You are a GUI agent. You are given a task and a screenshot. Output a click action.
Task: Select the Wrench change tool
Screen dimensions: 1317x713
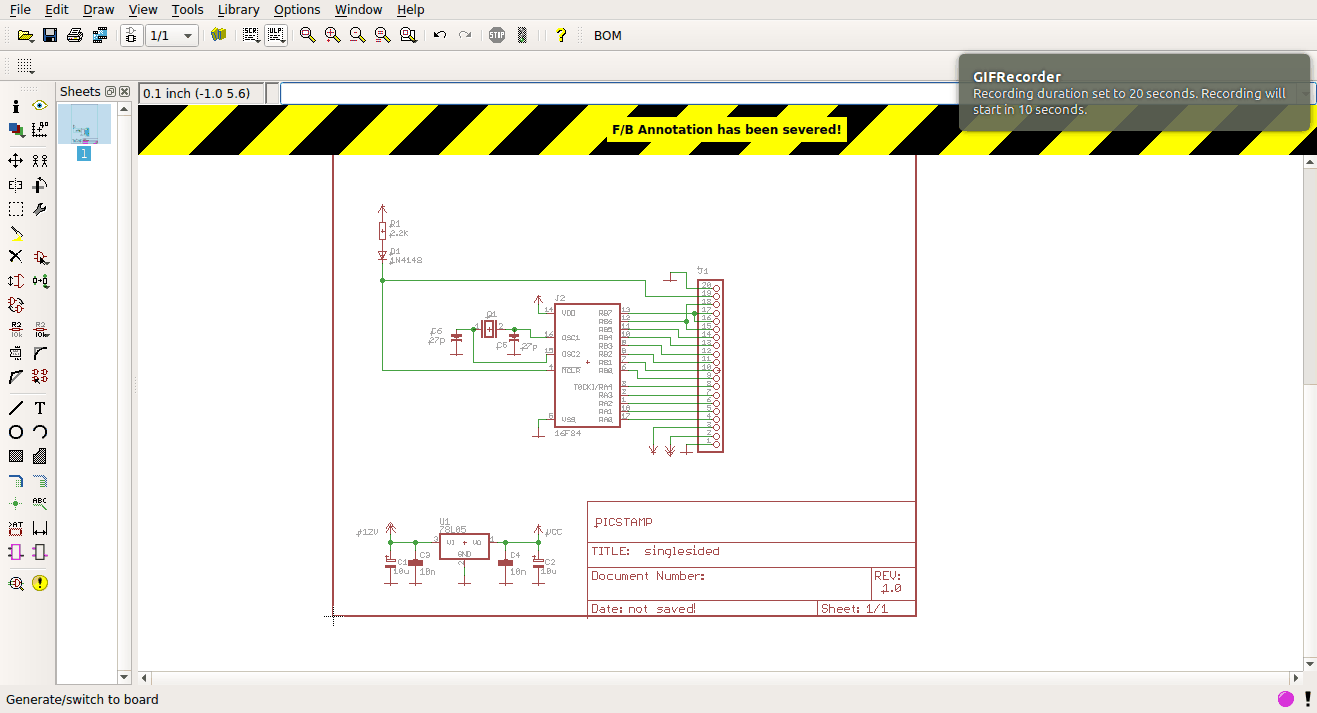click(40, 209)
